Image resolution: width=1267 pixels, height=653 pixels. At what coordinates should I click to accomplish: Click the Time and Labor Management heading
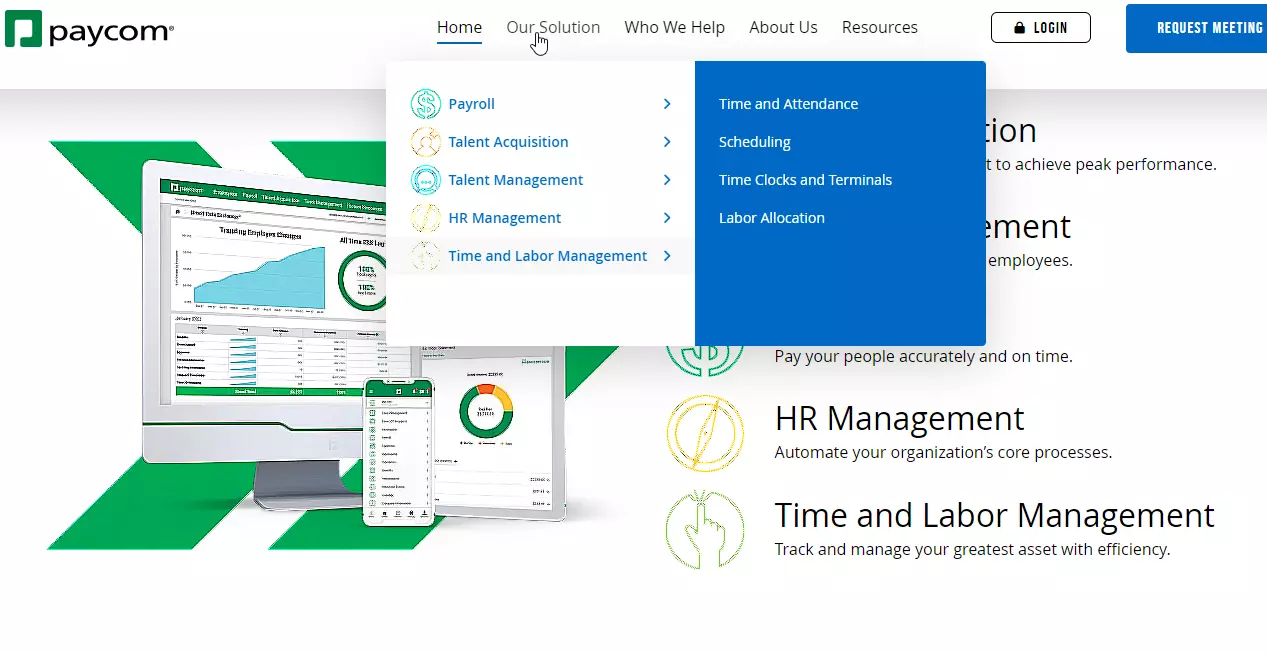994,515
